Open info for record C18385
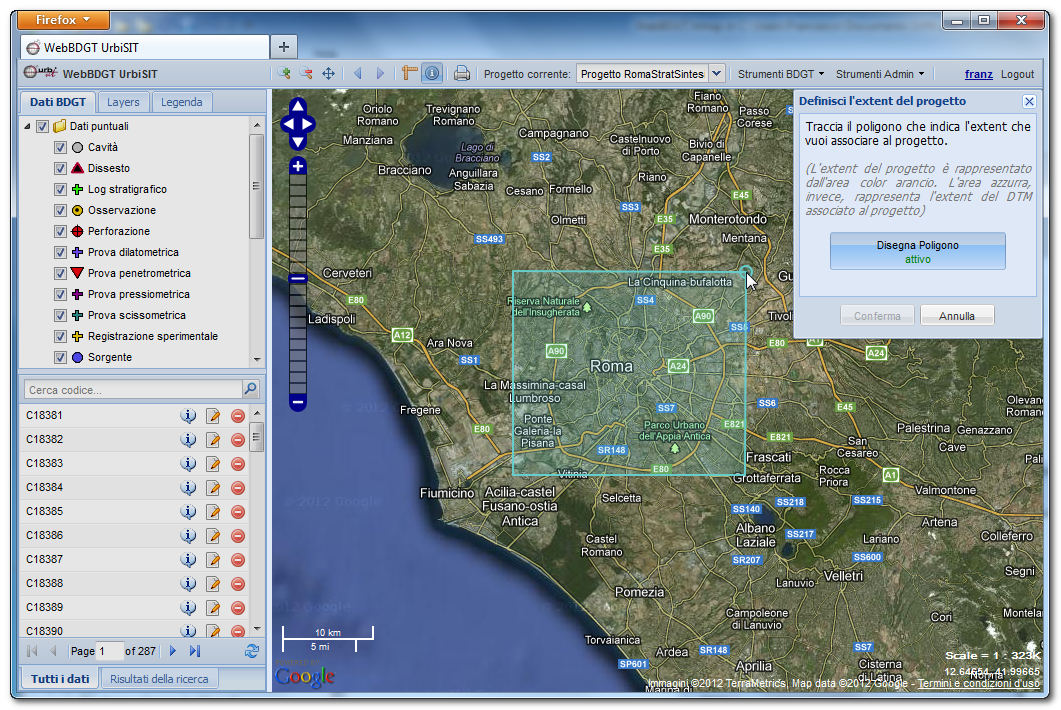The image size is (1061, 710). pyautogui.click(x=188, y=512)
